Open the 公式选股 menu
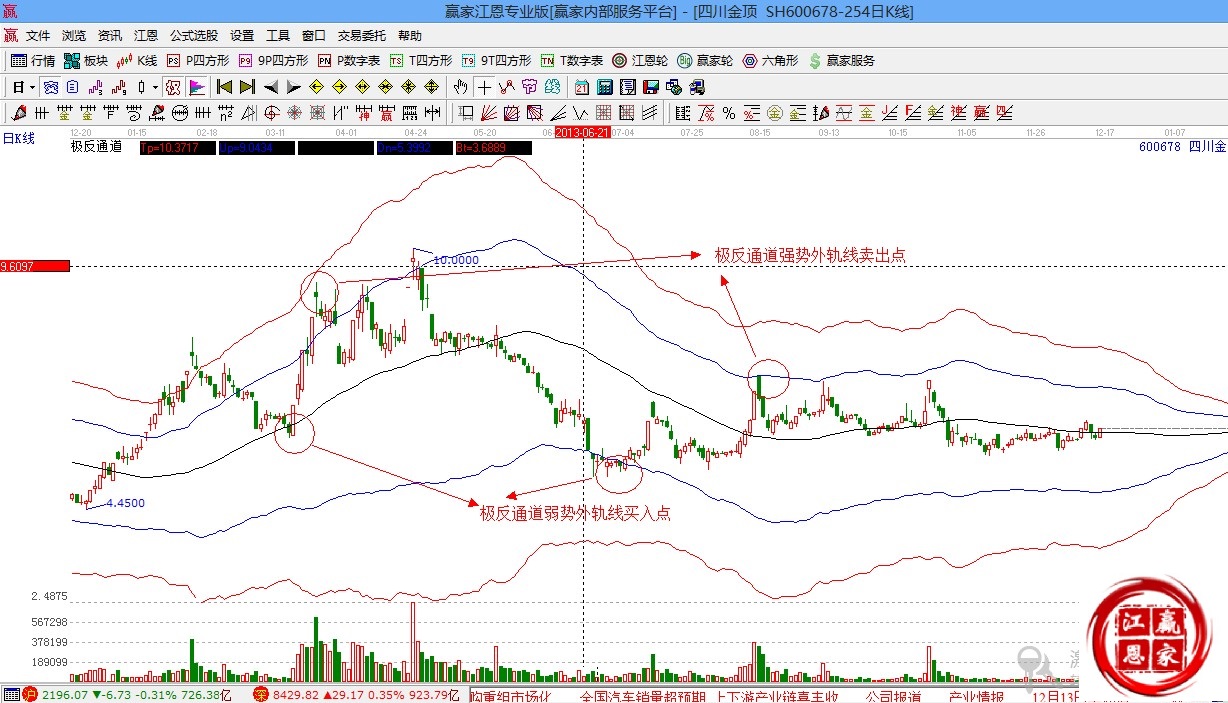Viewport: 1228px width, 703px height. point(193,35)
